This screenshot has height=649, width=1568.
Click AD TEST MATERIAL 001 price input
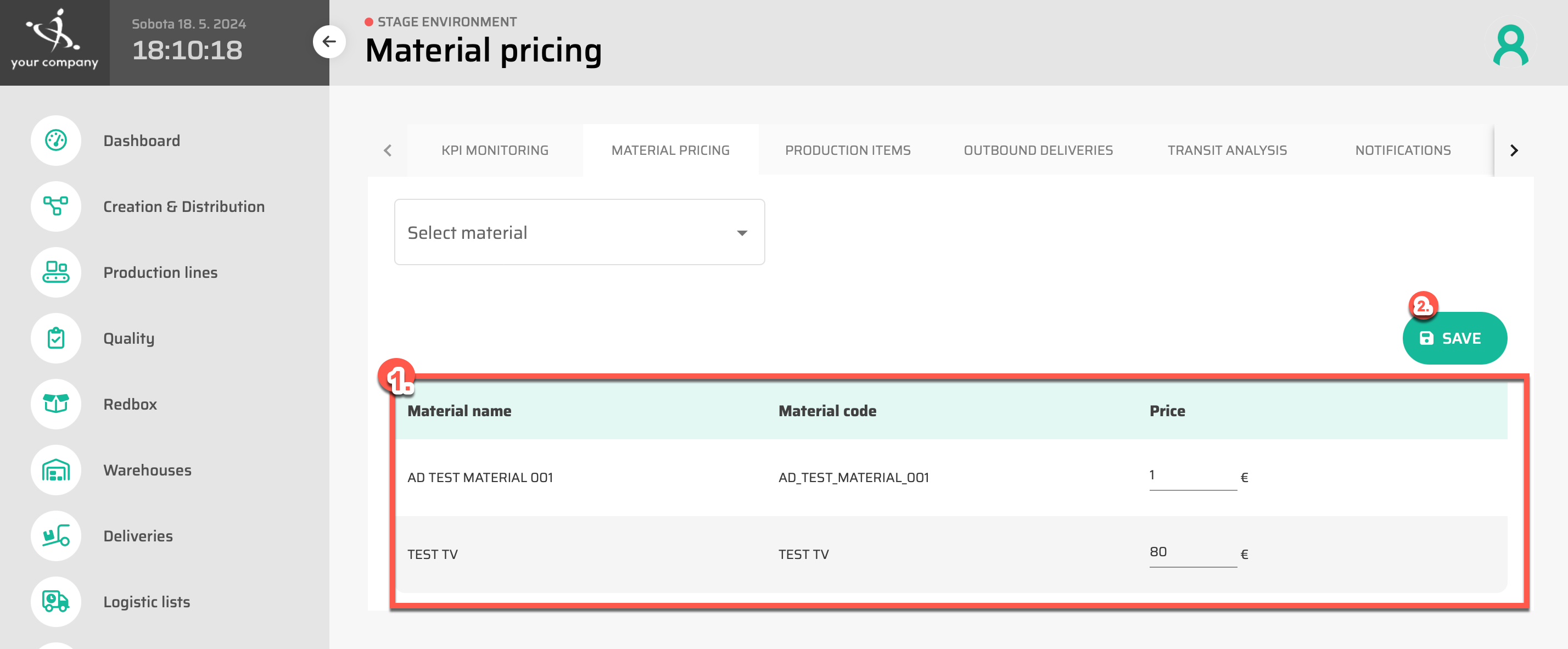(x=1191, y=475)
